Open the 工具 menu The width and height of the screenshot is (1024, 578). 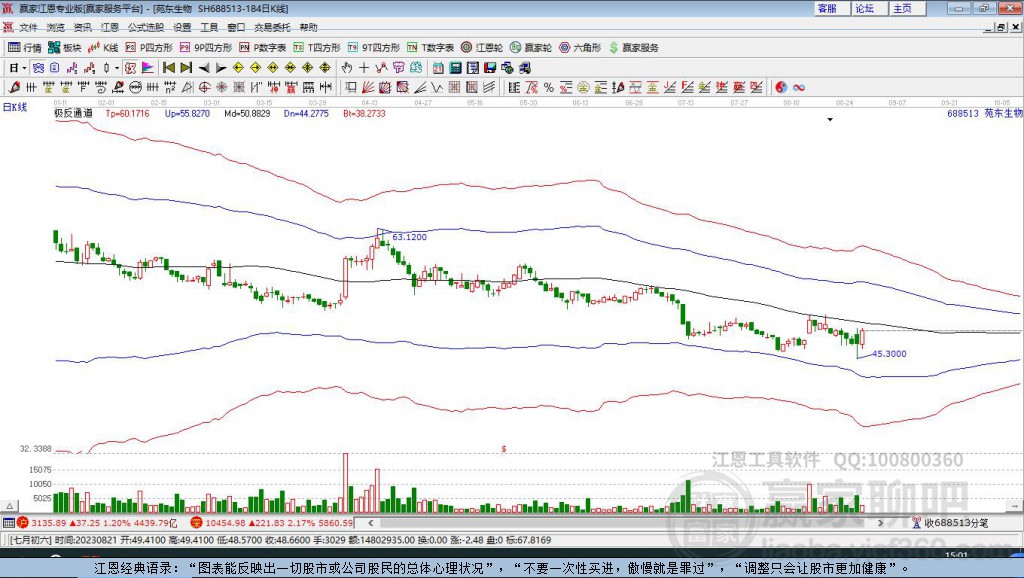pos(209,27)
